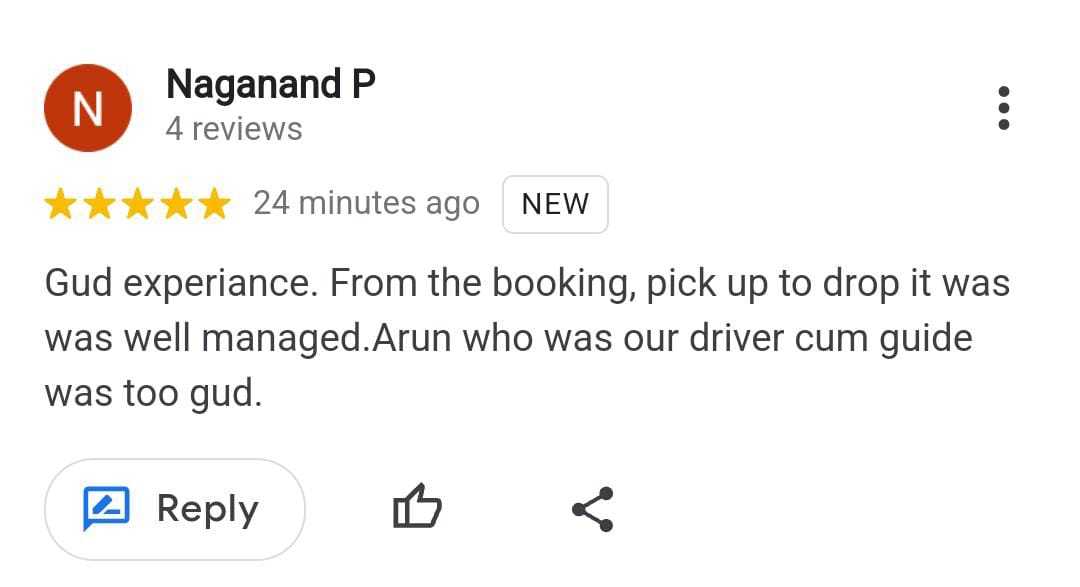
Task: Like the review with thumbs up
Action: (417, 508)
